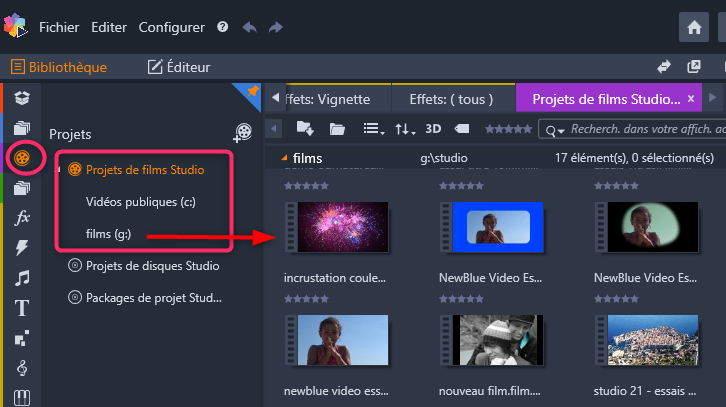Click the help question mark icon
The width and height of the screenshot is (726, 407).
[x=223, y=27]
